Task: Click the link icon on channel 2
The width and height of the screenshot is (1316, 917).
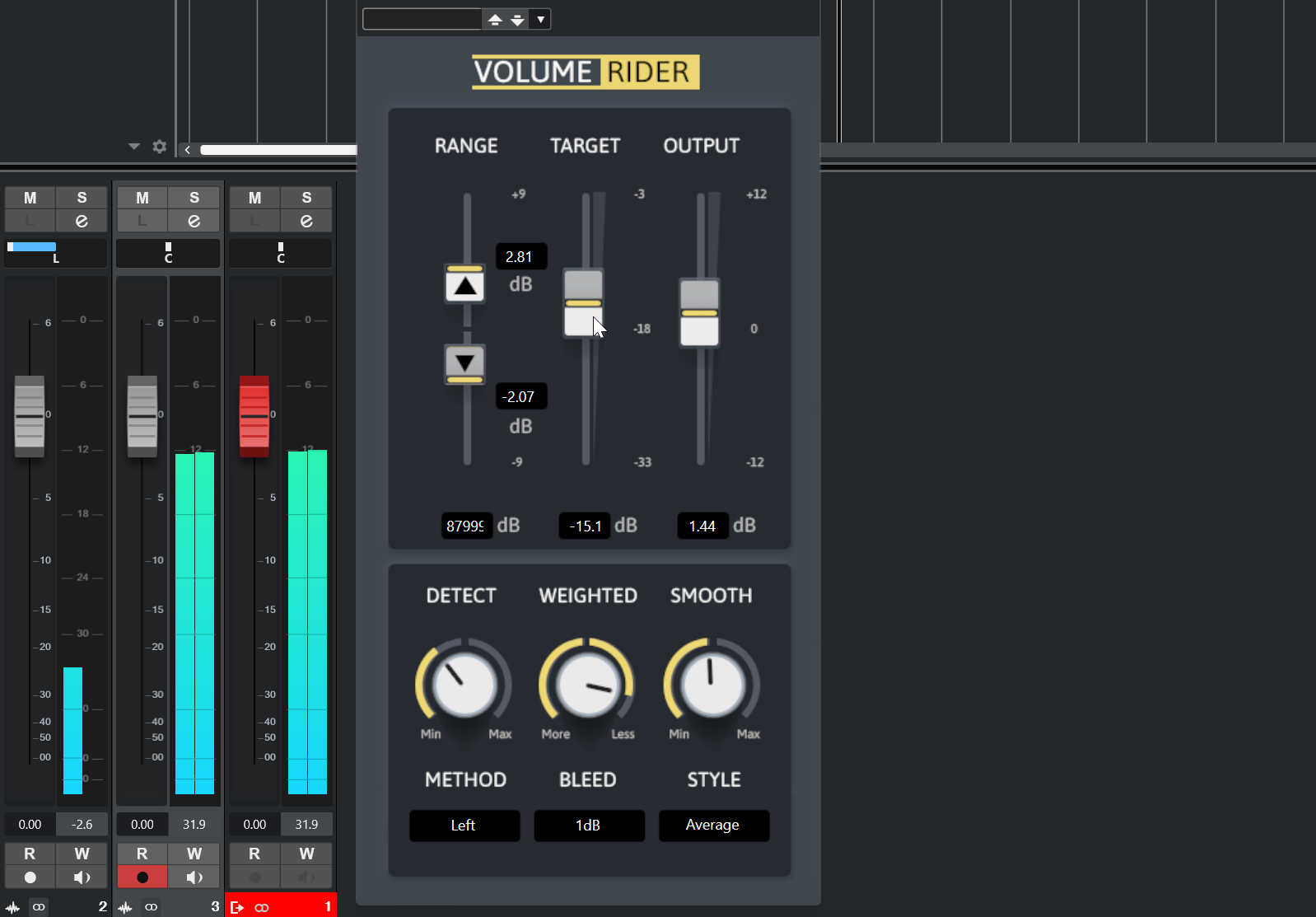Action: (x=39, y=907)
